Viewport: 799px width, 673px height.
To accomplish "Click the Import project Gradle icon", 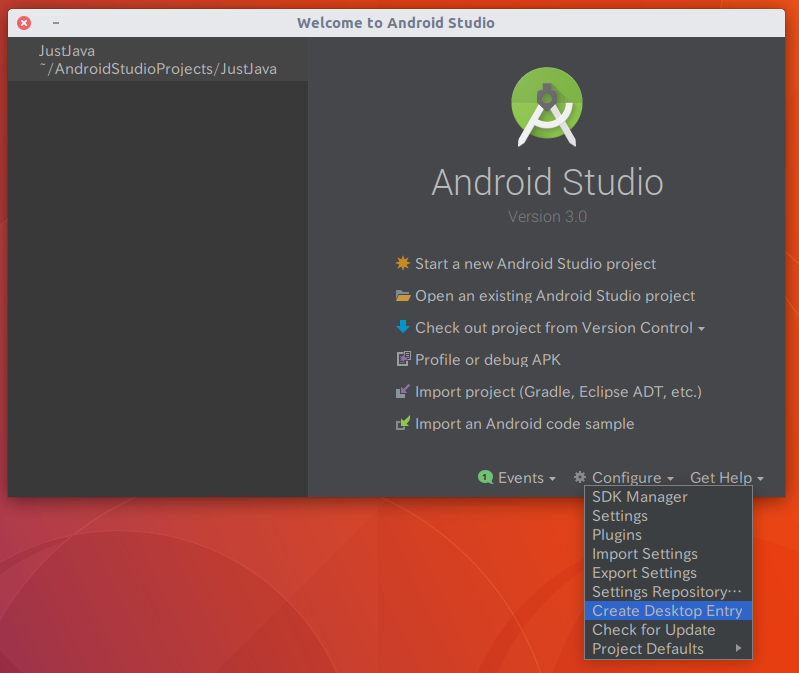I will coord(403,391).
